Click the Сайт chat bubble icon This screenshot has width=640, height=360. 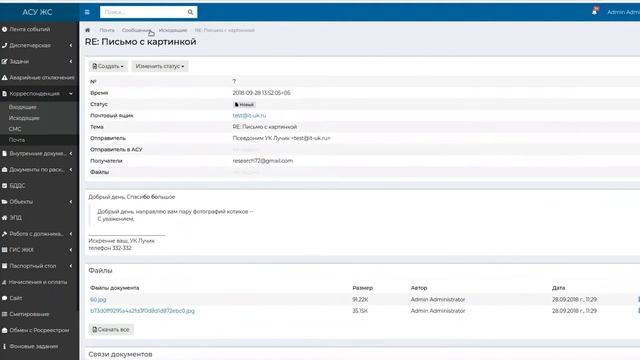4,298
